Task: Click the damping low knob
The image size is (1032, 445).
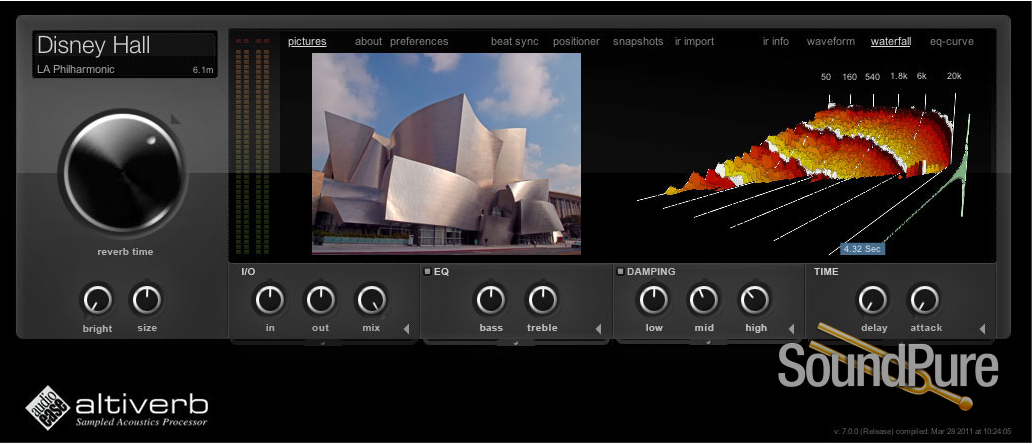Action: click(x=654, y=300)
